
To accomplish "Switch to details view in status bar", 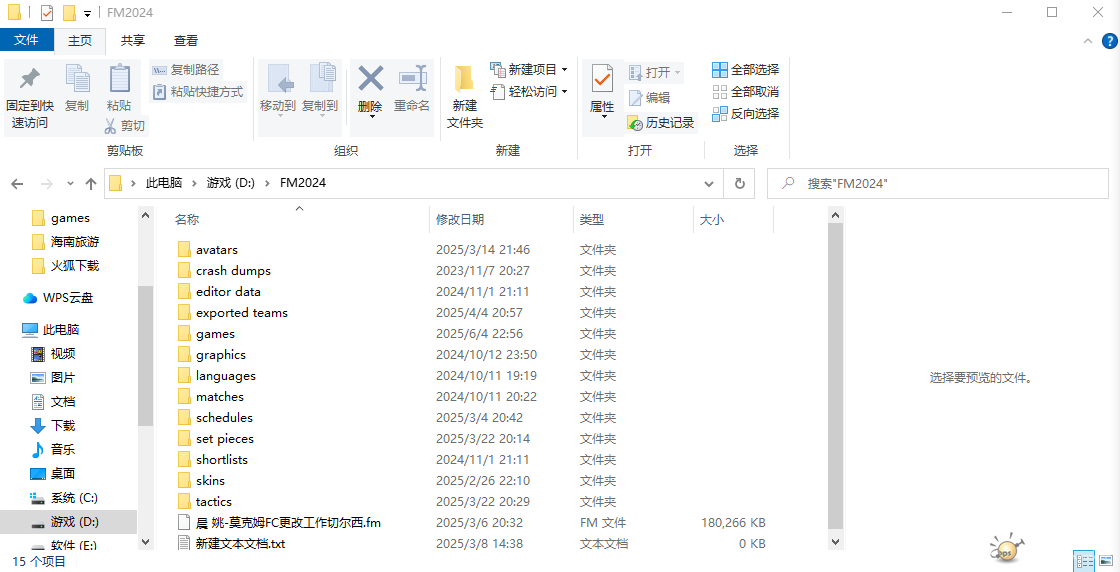I will coord(1083,561).
